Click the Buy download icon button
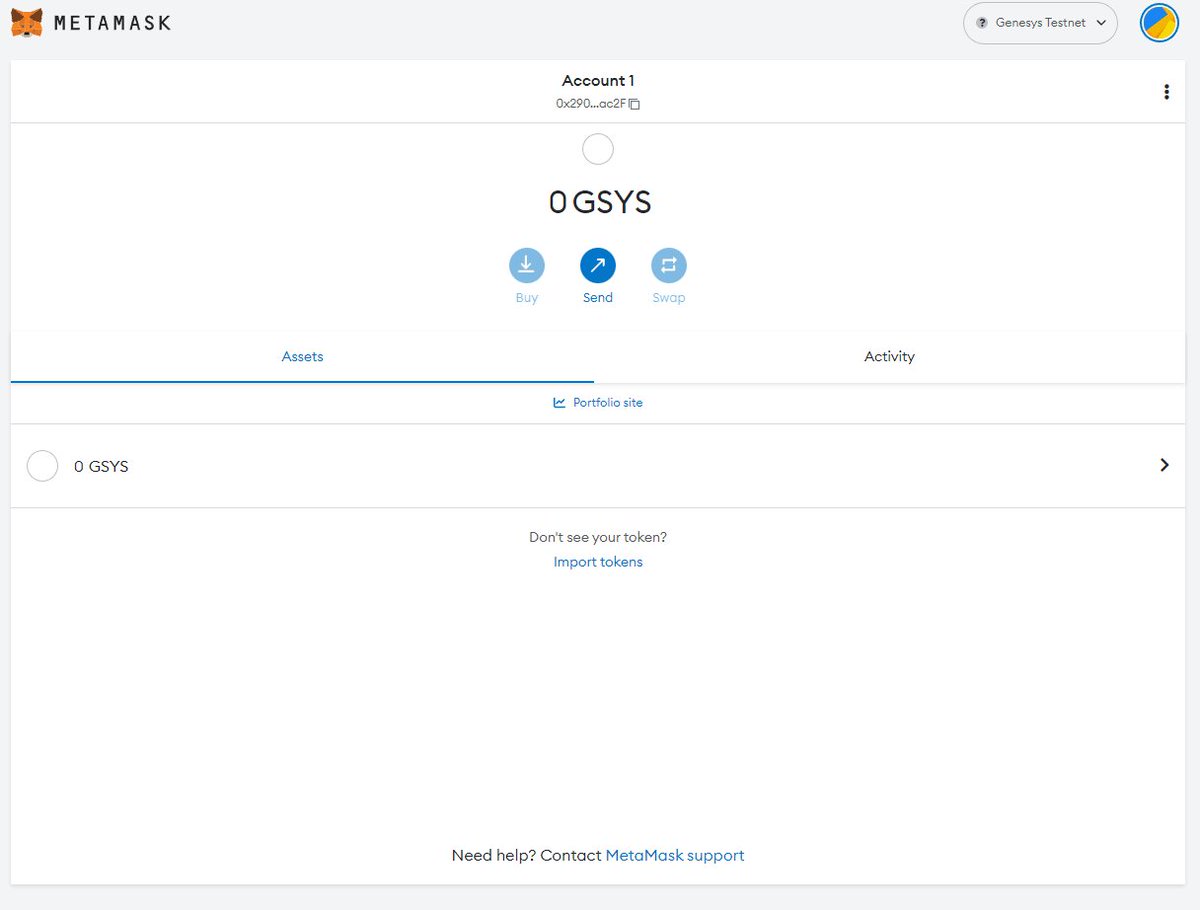This screenshot has height=910, width=1200. coord(527,266)
